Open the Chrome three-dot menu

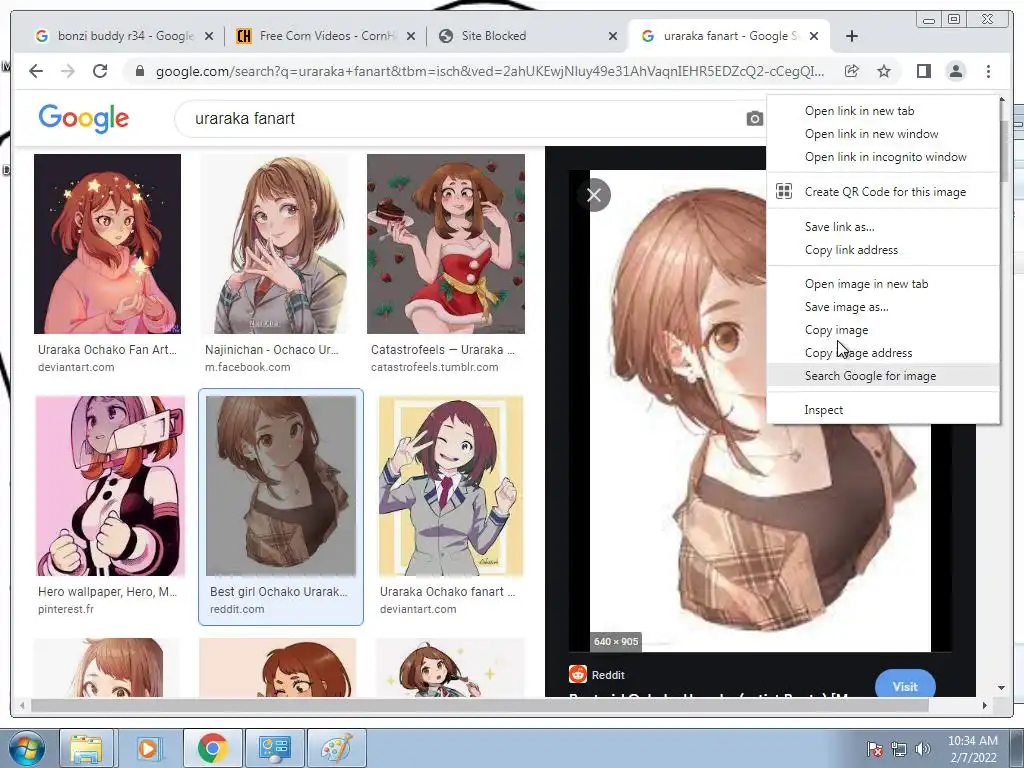point(988,71)
